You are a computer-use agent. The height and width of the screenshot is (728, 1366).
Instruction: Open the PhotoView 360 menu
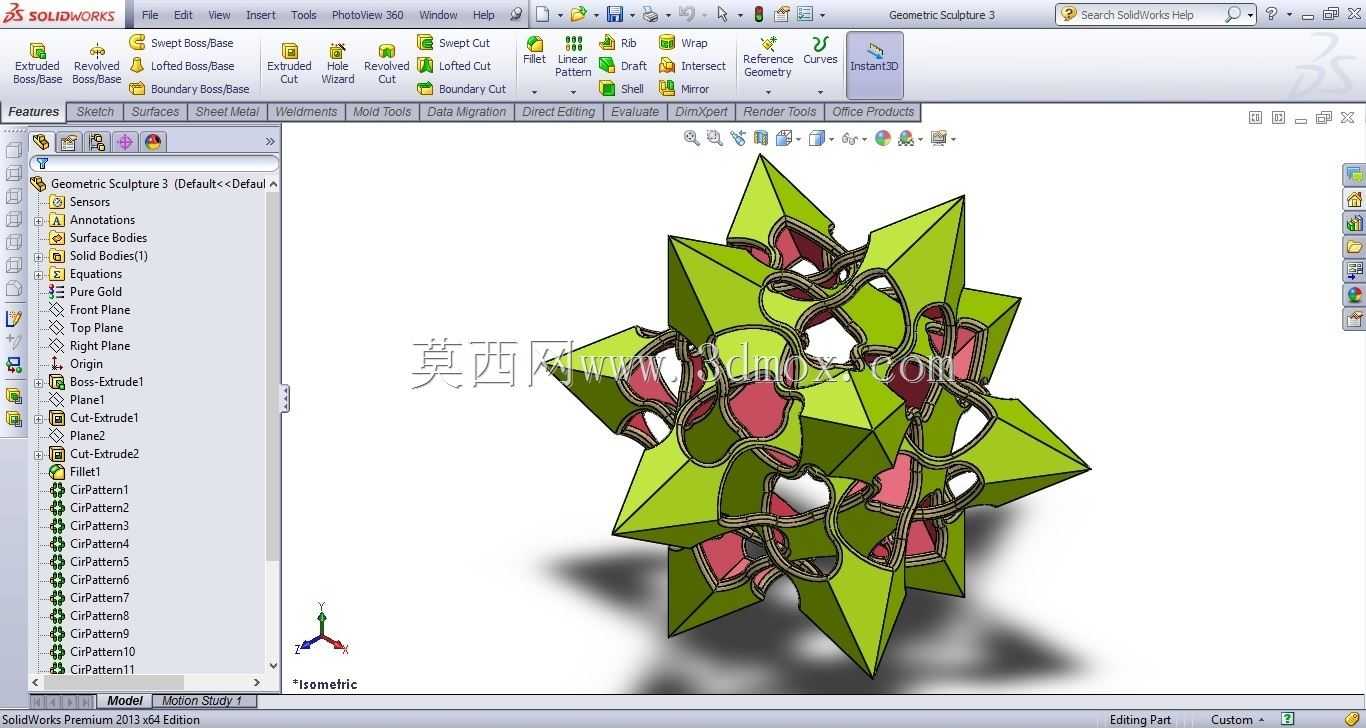368,15
